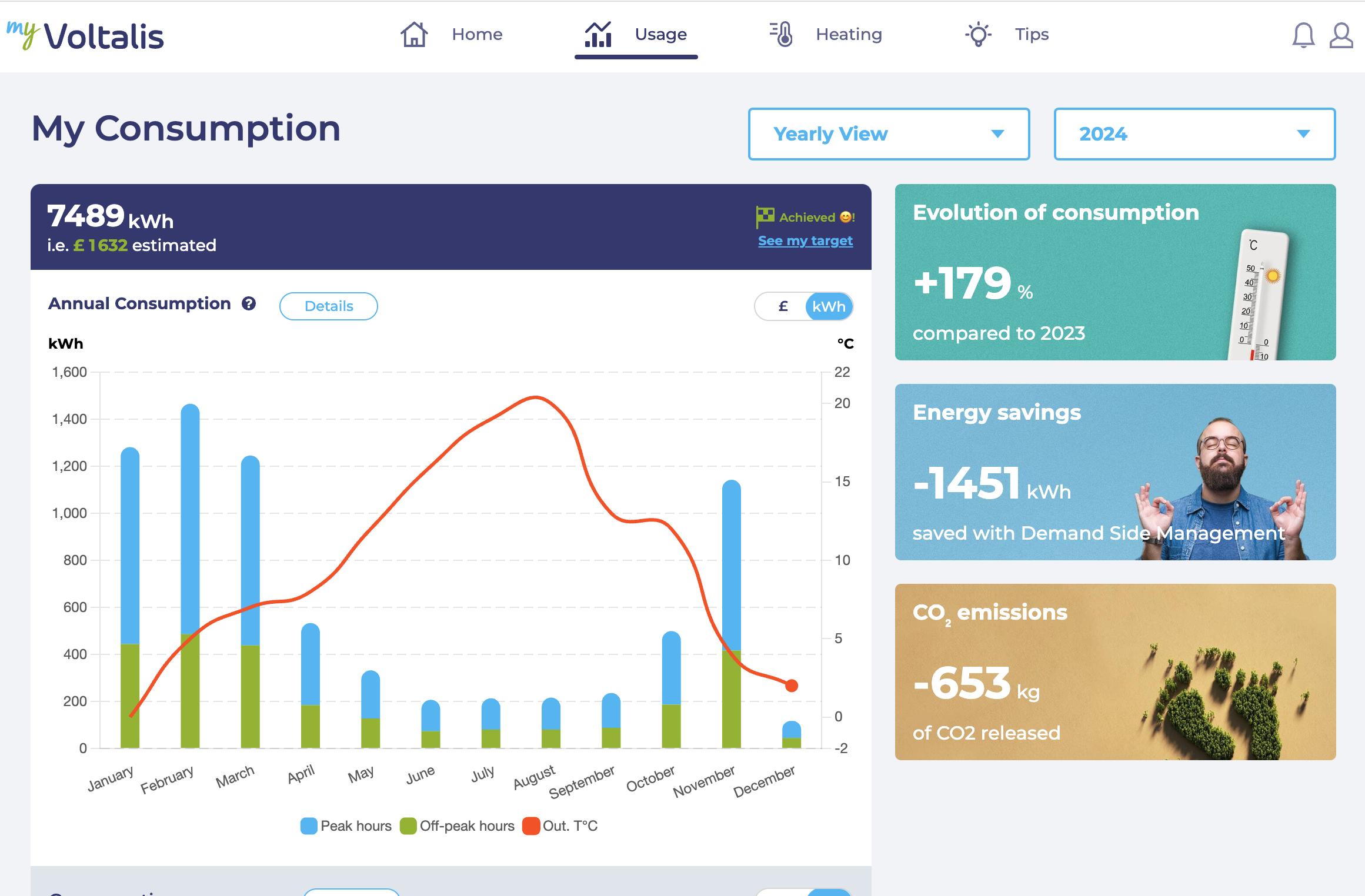Select the kWh unit toggle

(x=829, y=306)
